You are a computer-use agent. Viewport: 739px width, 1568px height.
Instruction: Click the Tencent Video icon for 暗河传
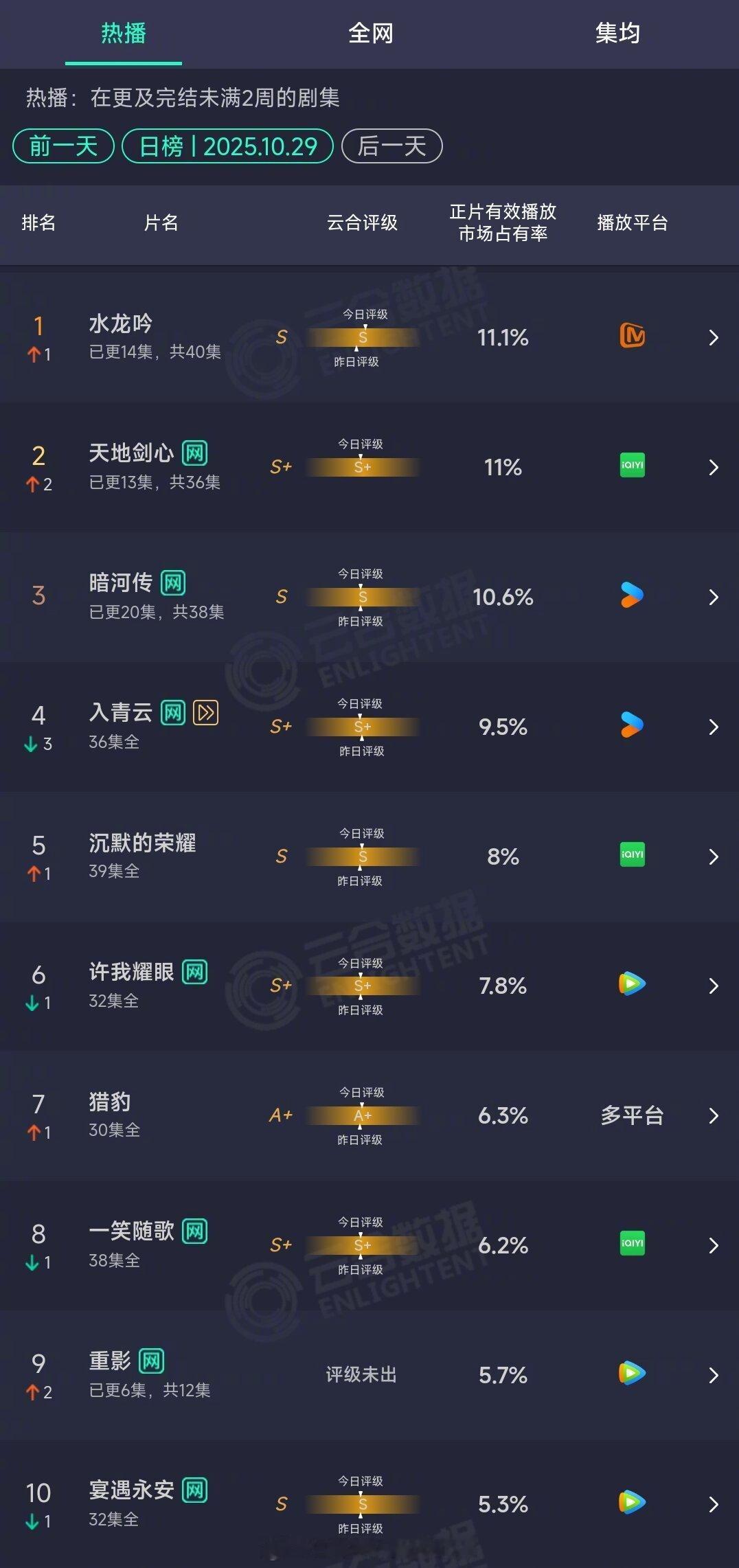click(x=633, y=596)
